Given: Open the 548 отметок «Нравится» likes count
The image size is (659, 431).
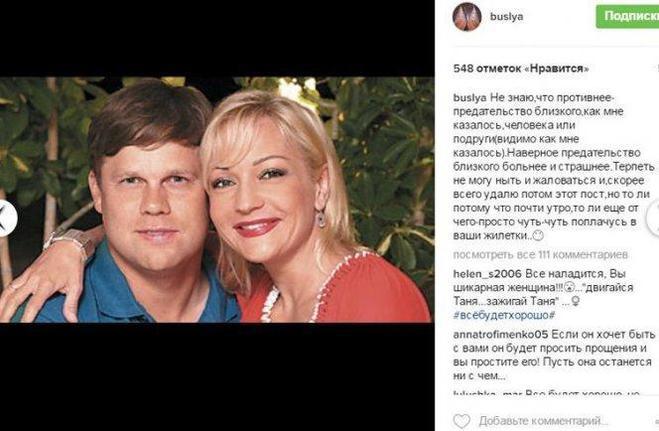Looking at the screenshot, I should 521,68.
